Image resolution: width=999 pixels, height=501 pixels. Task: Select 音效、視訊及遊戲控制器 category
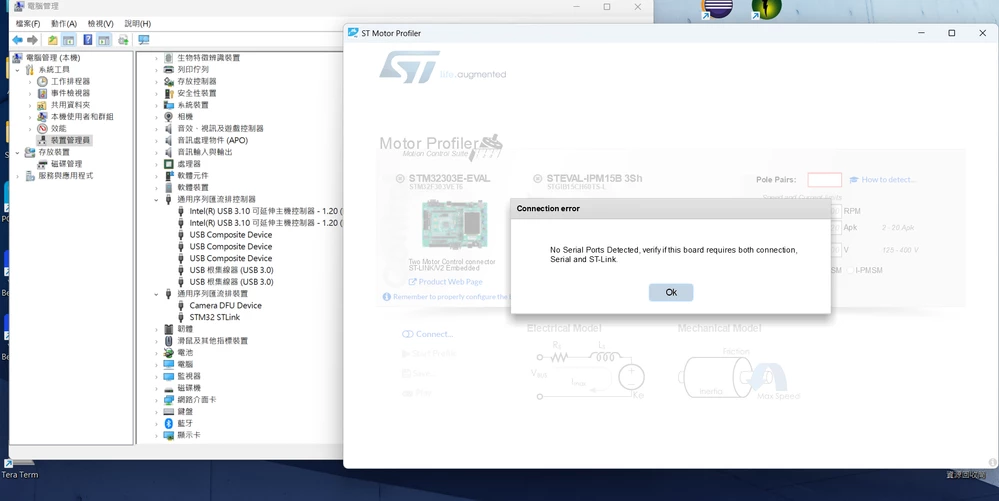pos(220,128)
